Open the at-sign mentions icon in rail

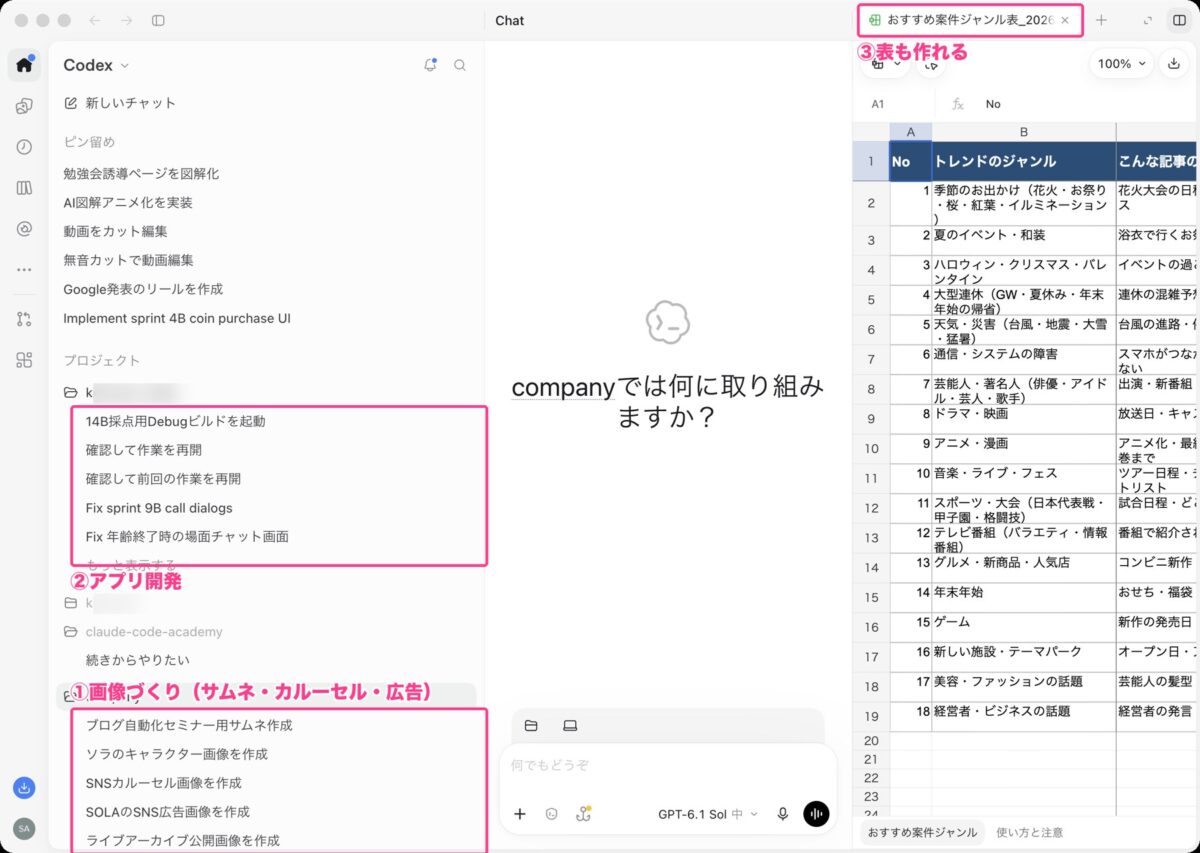24,229
